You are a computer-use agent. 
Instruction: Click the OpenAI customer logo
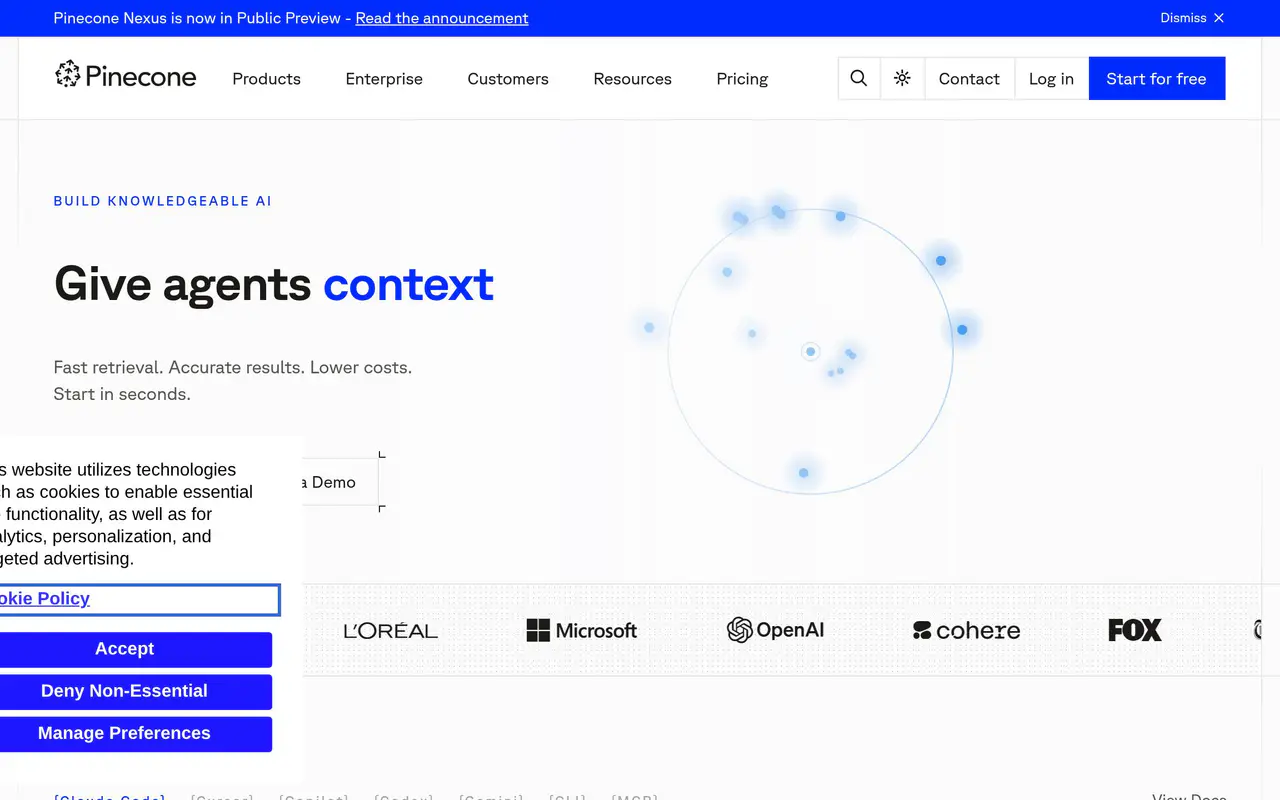(x=776, y=630)
